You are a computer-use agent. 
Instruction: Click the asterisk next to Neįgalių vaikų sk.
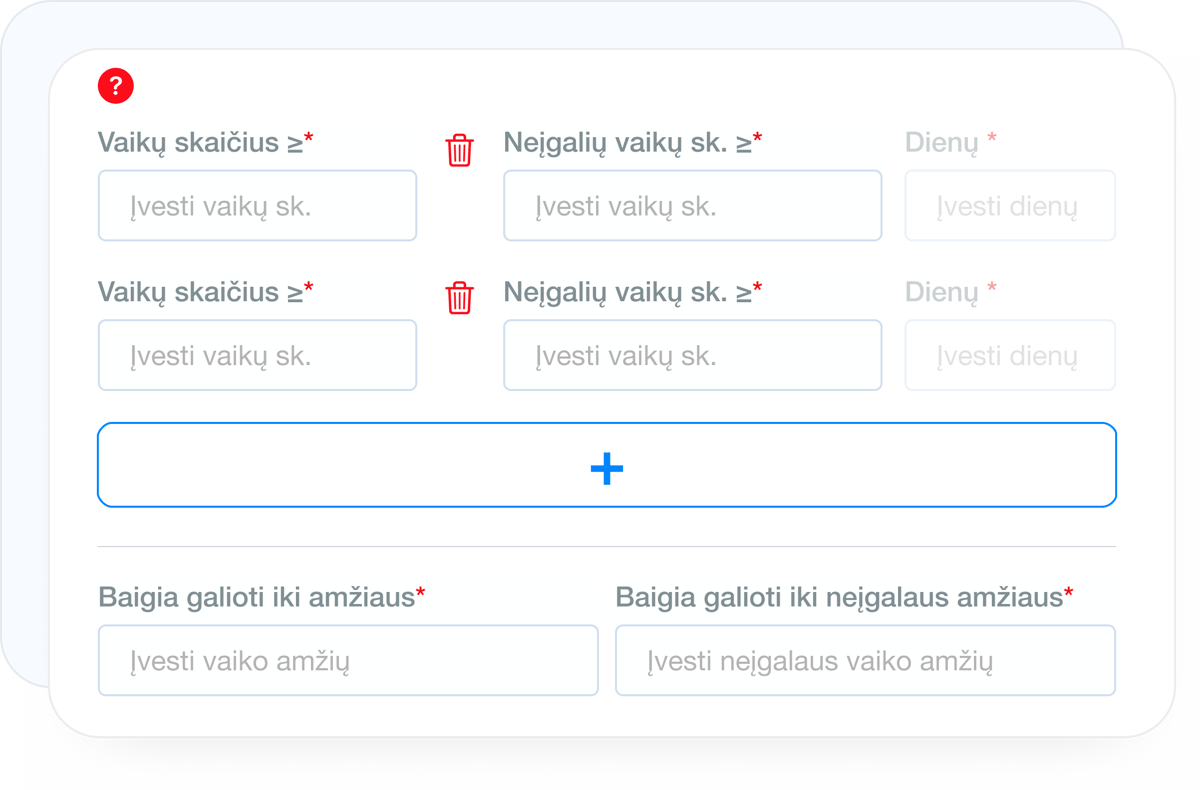pos(758,135)
